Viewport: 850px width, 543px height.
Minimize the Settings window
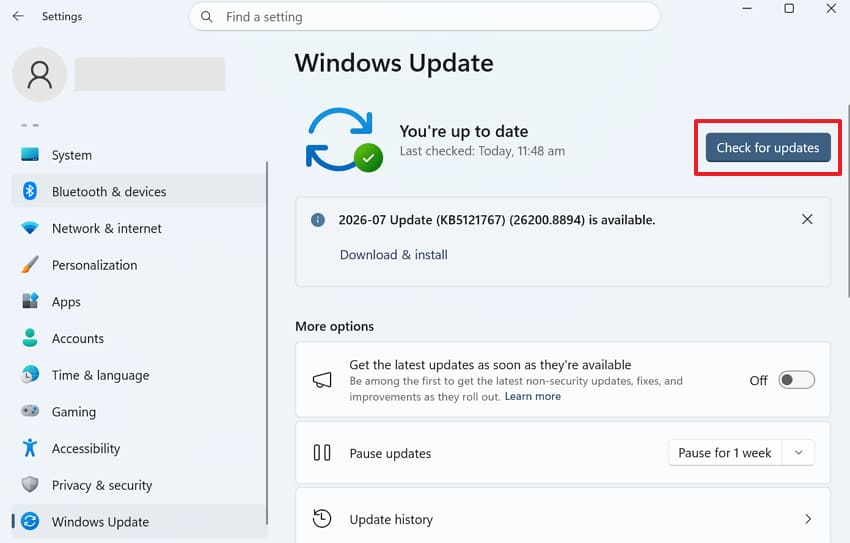(747, 9)
